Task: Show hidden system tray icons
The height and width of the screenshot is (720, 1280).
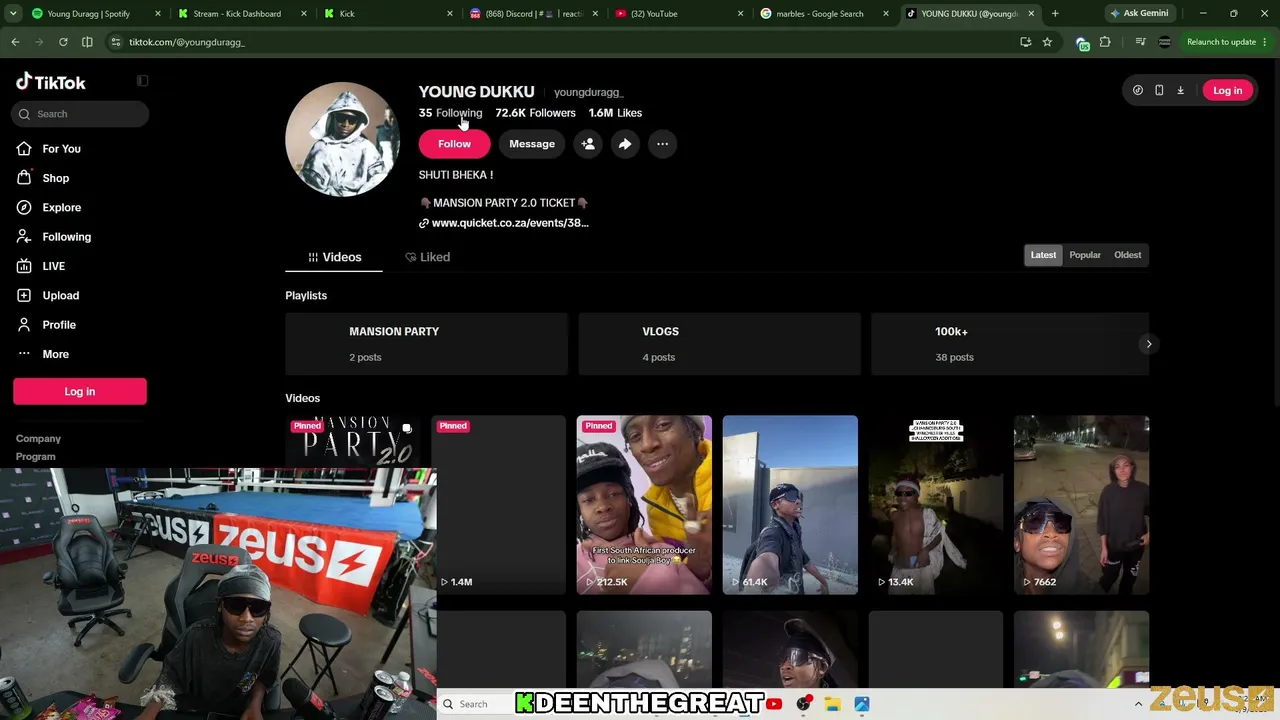Action: click(1138, 704)
